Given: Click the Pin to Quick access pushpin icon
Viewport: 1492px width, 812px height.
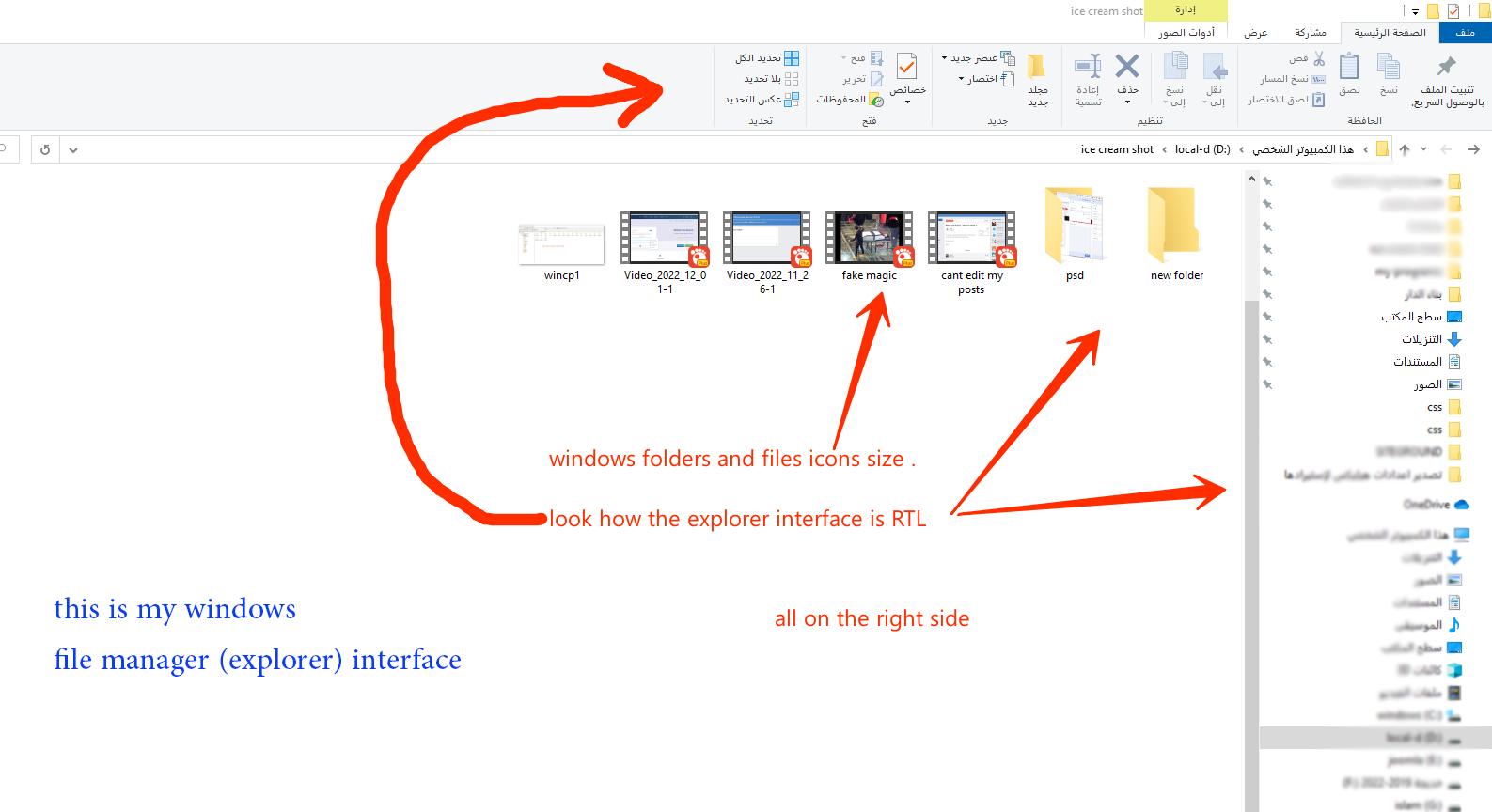Looking at the screenshot, I should point(1447,67).
